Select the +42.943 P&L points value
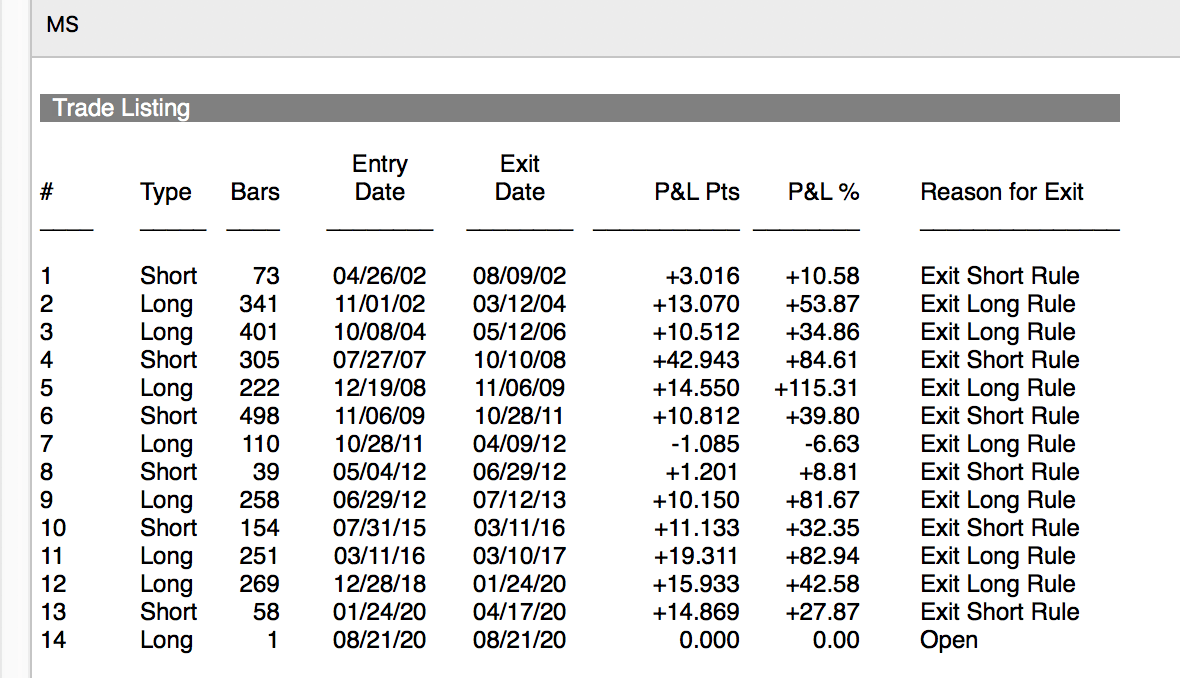Screen dimensions: 1180x678 tap(696, 360)
